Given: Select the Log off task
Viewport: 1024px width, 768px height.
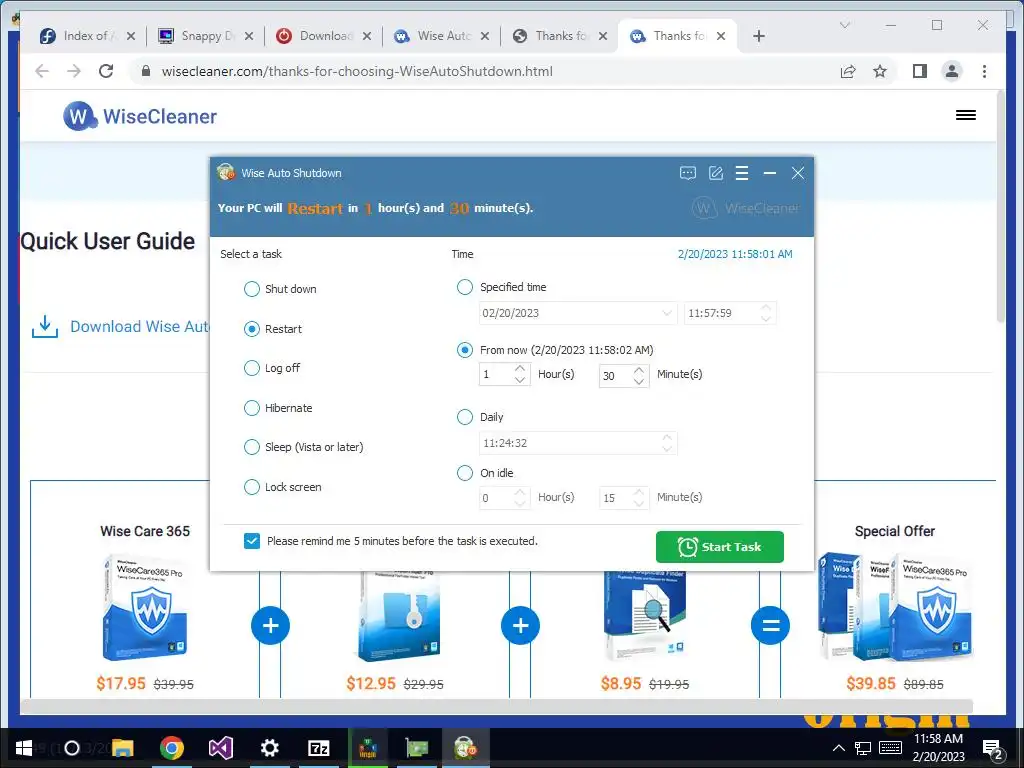Looking at the screenshot, I should coord(251,368).
